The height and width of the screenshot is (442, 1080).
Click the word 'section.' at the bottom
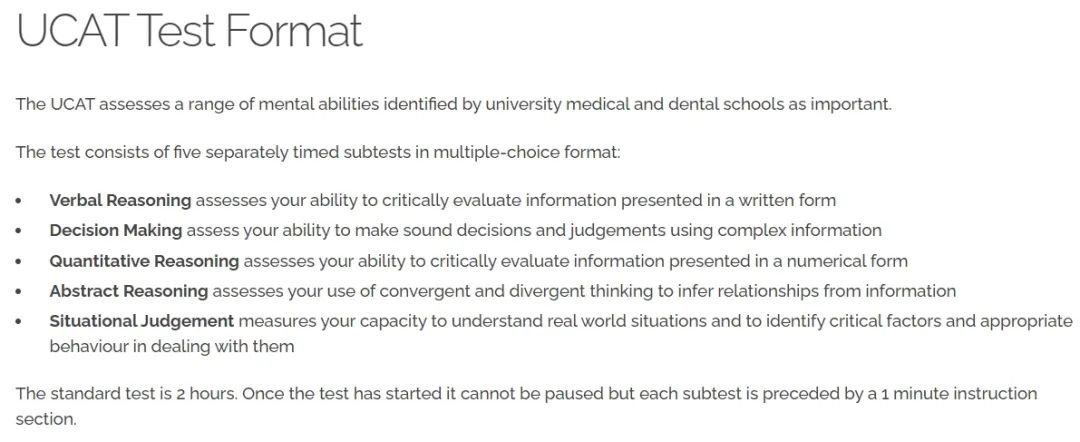46,419
